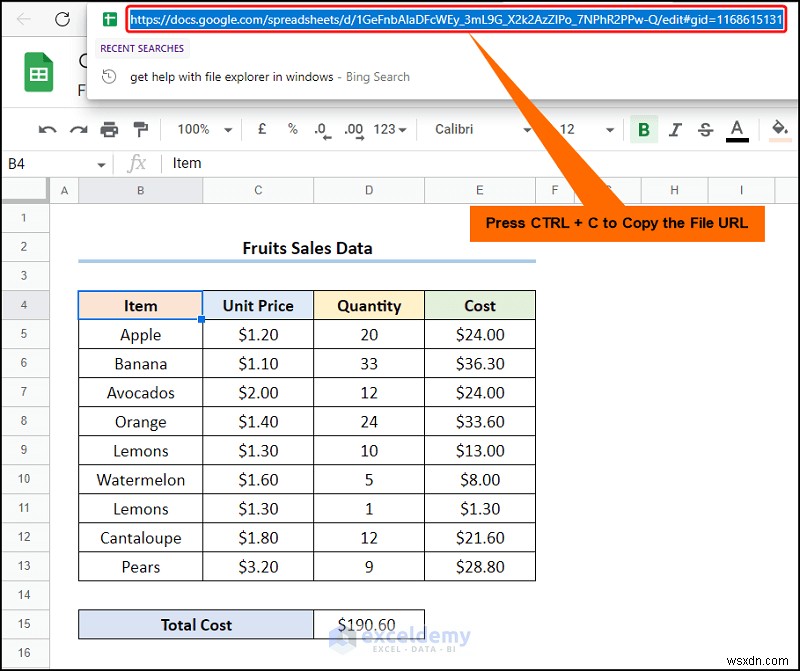Open the font size 12 dropdown
This screenshot has height=671, width=800.
(587, 130)
